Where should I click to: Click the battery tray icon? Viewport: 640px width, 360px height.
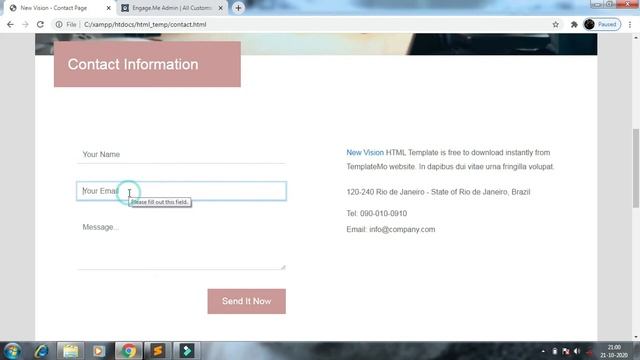[x=555, y=351]
